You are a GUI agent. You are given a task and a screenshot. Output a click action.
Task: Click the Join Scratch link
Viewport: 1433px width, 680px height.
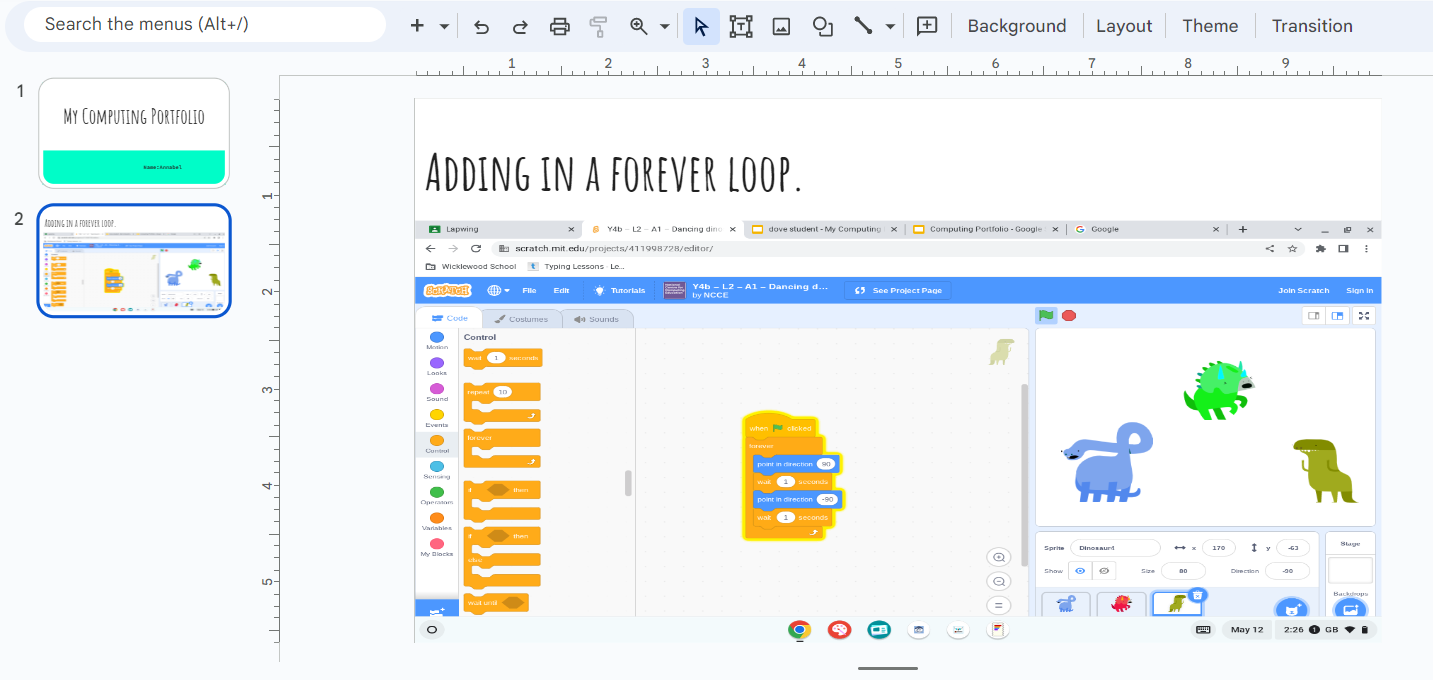(x=1304, y=291)
